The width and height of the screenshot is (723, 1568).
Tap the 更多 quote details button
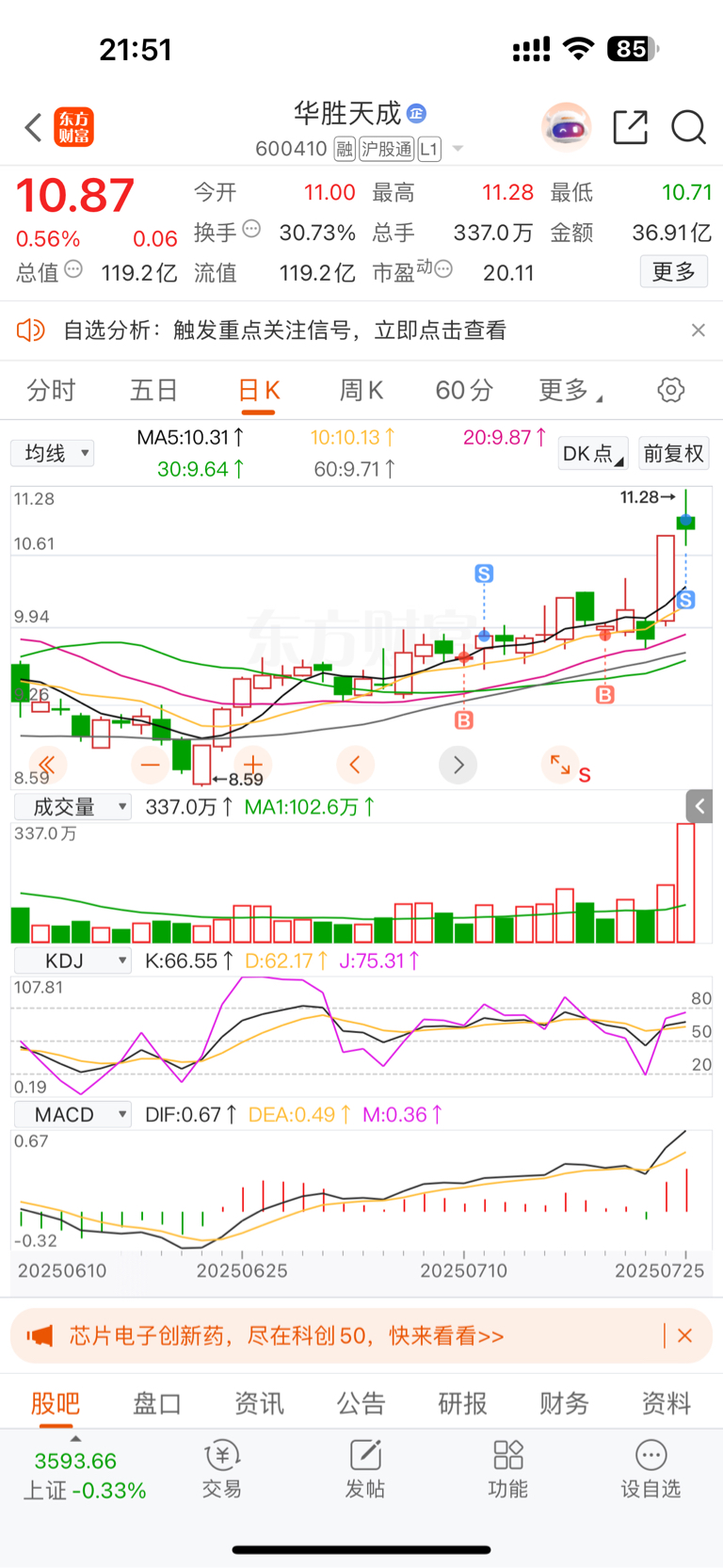(674, 272)
